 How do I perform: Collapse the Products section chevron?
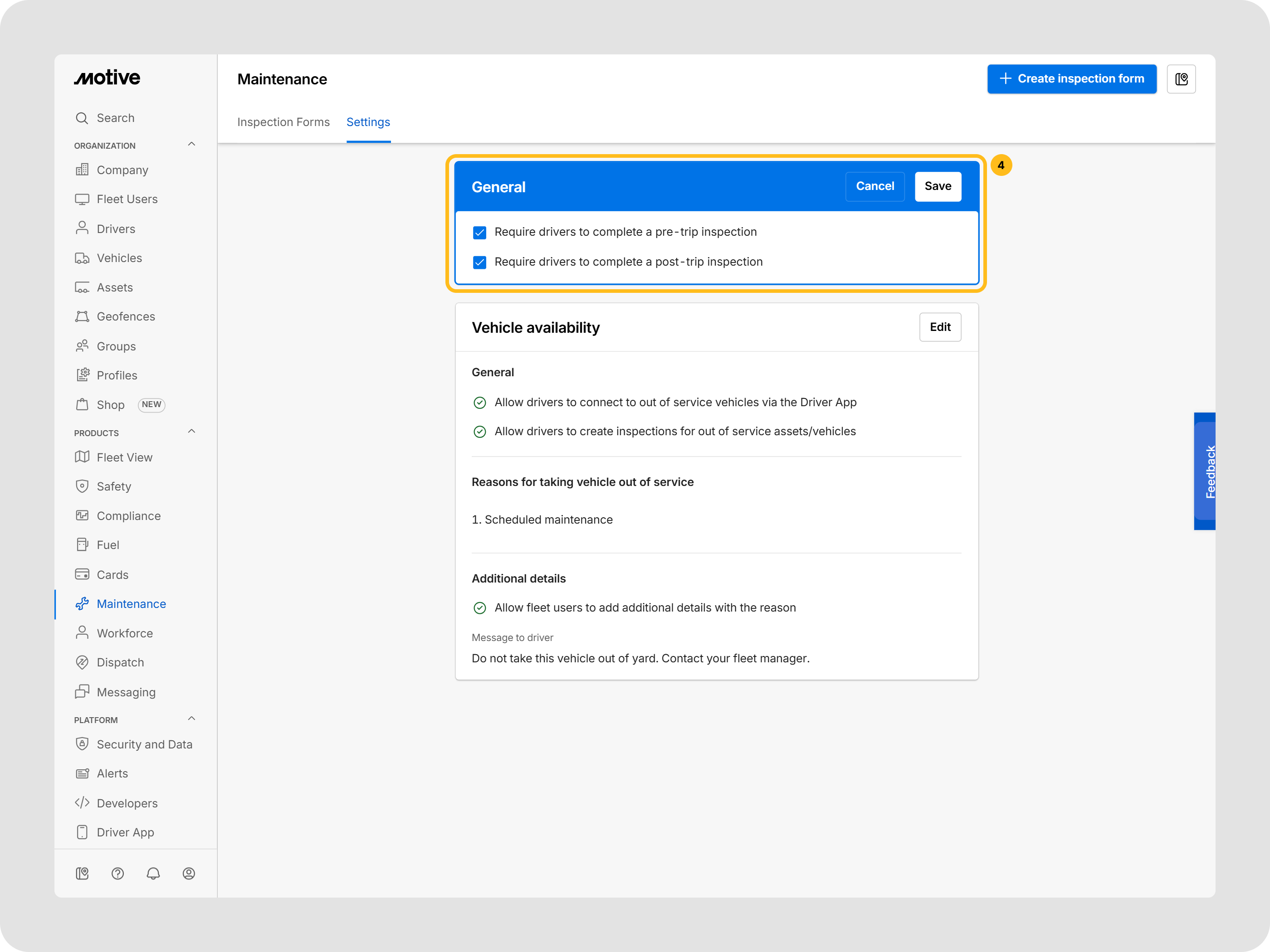pos(192,432)
